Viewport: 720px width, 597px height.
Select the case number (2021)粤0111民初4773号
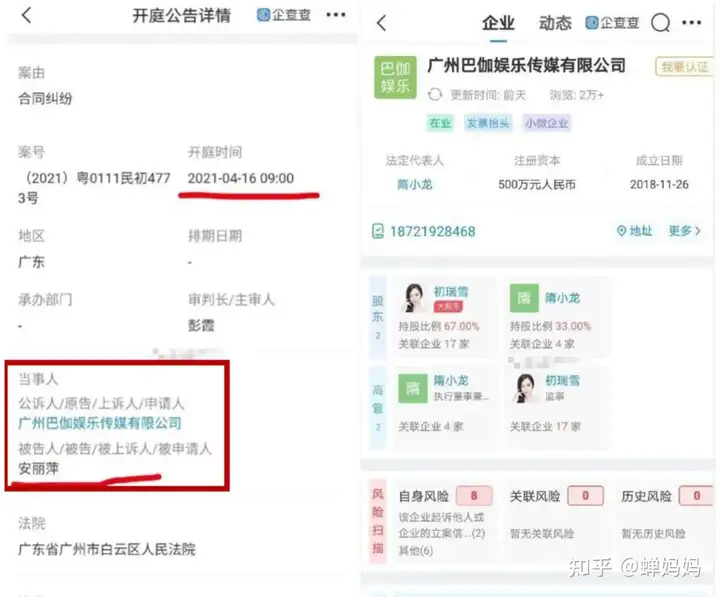click(94, 188)
